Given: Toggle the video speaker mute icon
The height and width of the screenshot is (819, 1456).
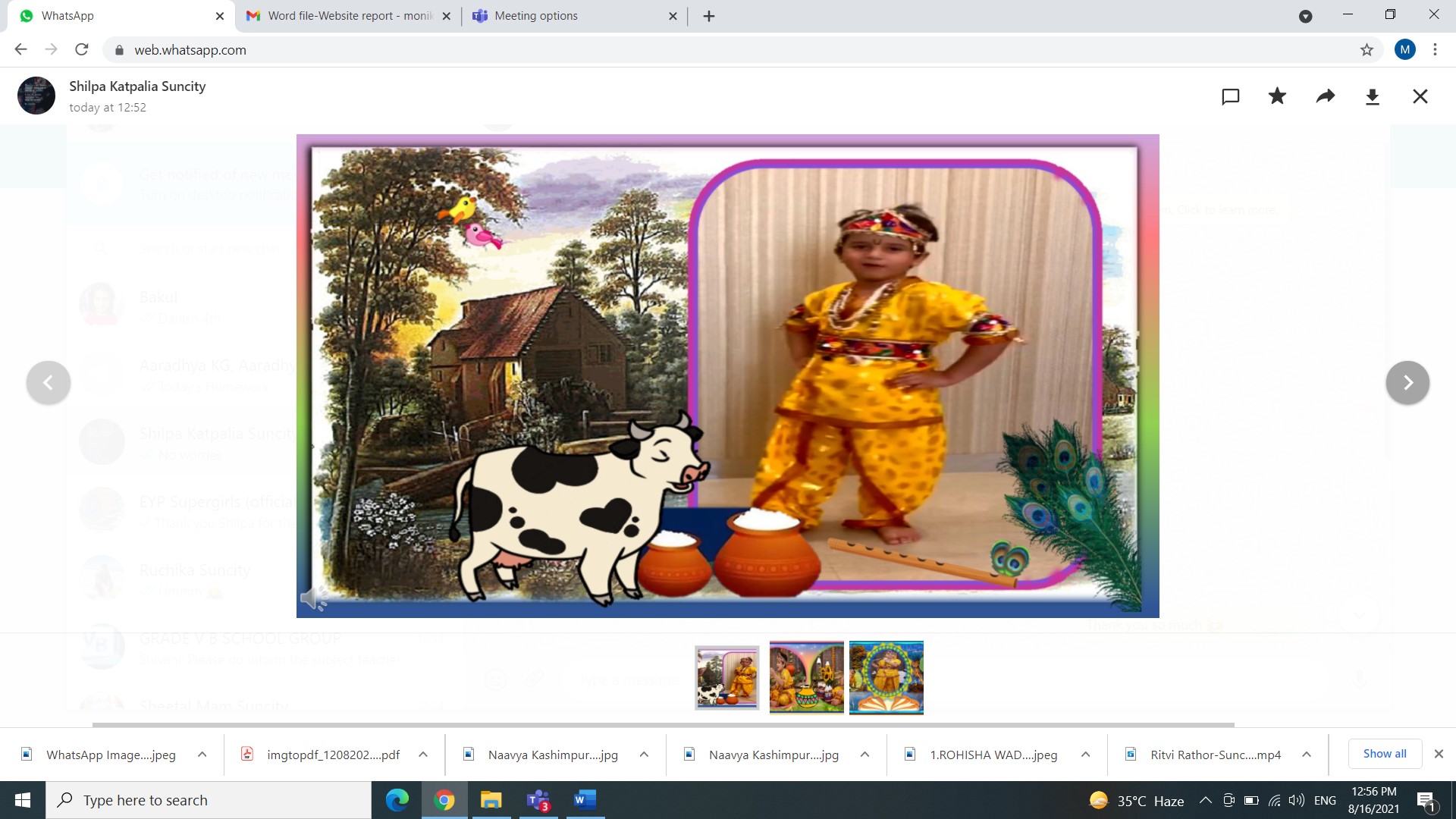Looking at the screenshot, I should [x=313, y=598].
